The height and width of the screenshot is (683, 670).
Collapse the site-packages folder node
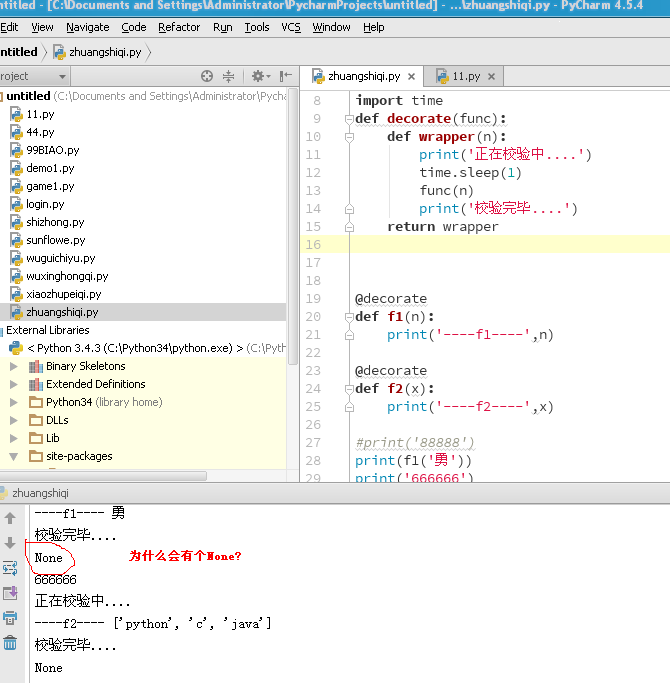pos(14,456)
